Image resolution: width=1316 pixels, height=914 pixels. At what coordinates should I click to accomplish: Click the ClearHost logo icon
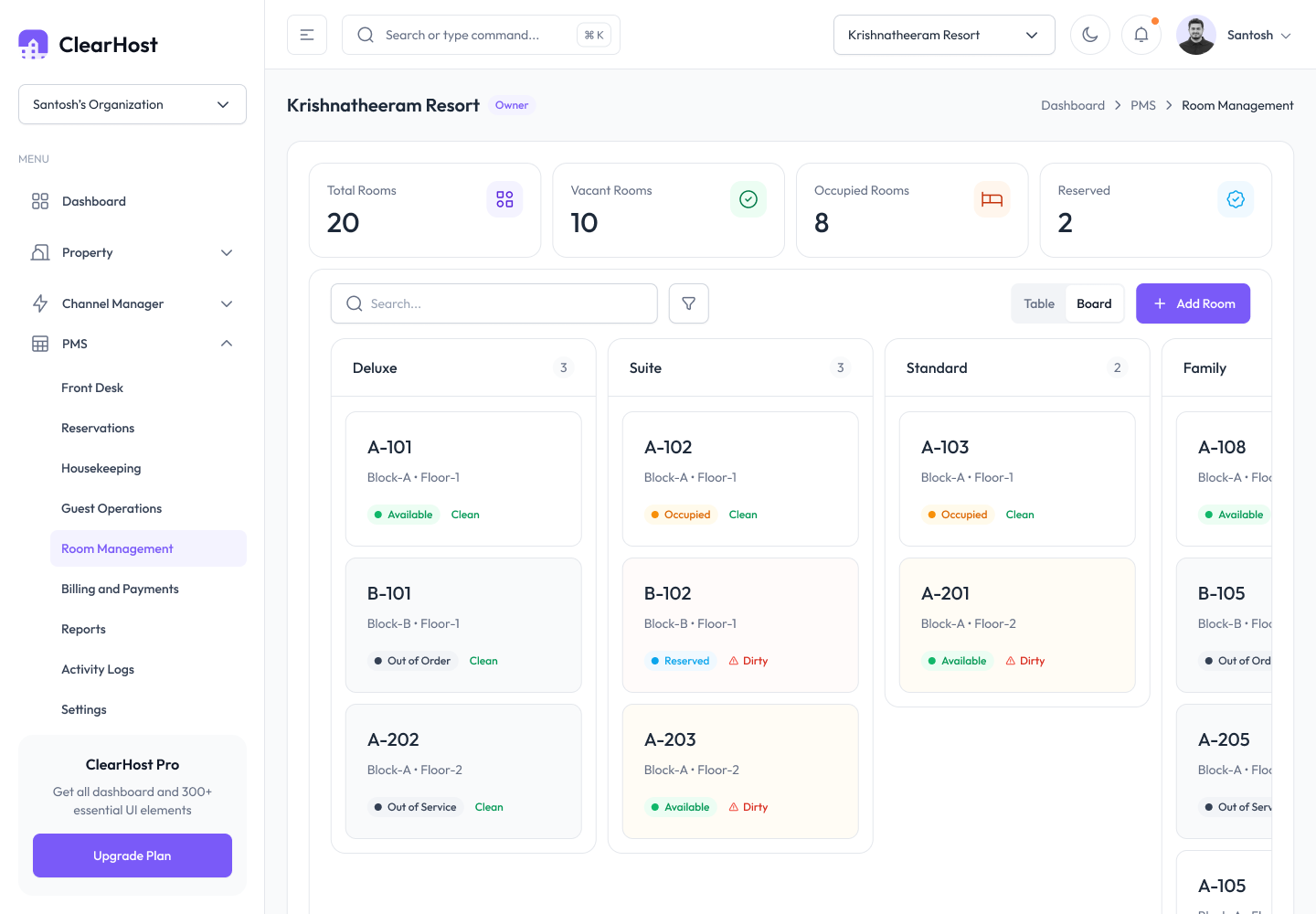pyautogui.click(x=34, y=44)
